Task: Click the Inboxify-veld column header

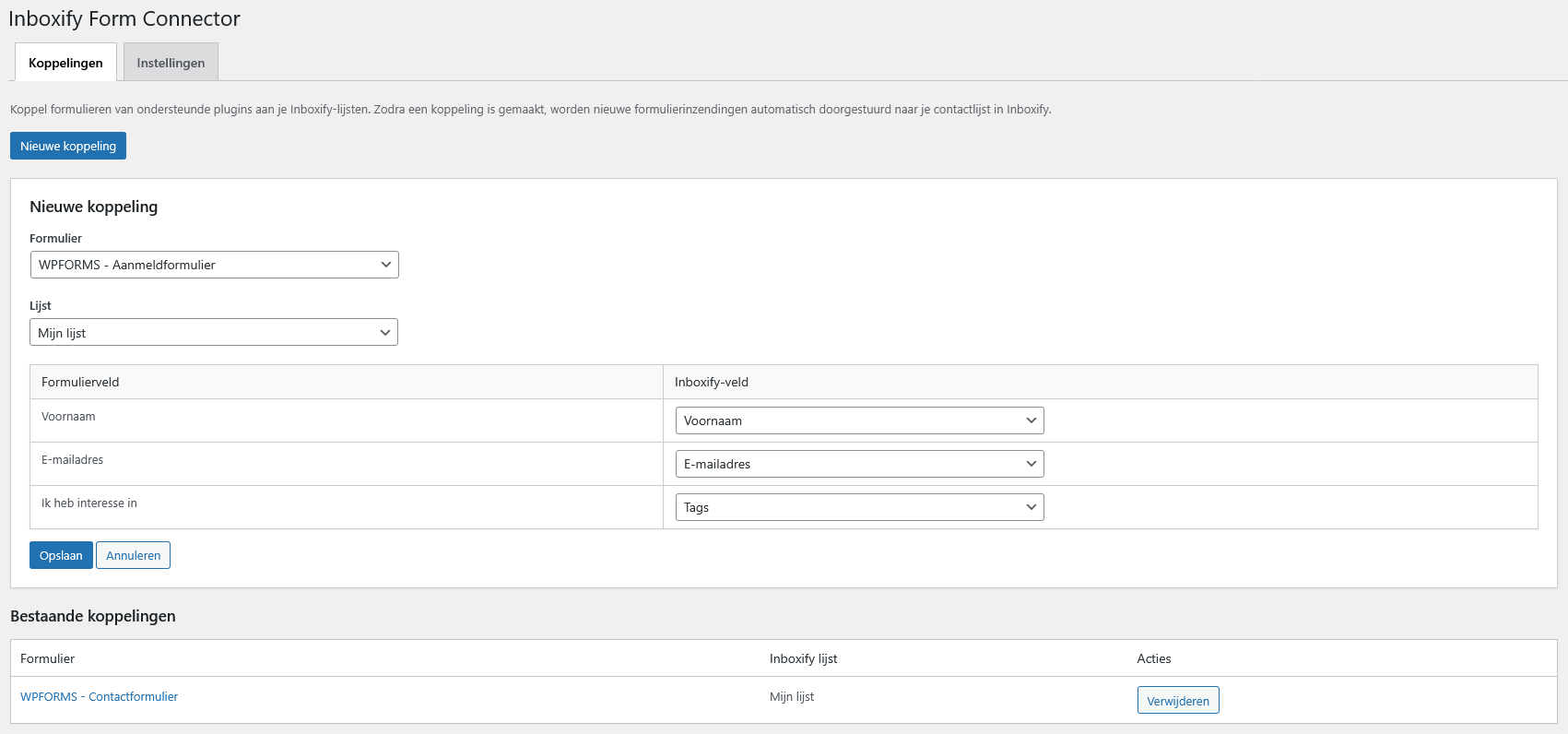Action: 712,382
